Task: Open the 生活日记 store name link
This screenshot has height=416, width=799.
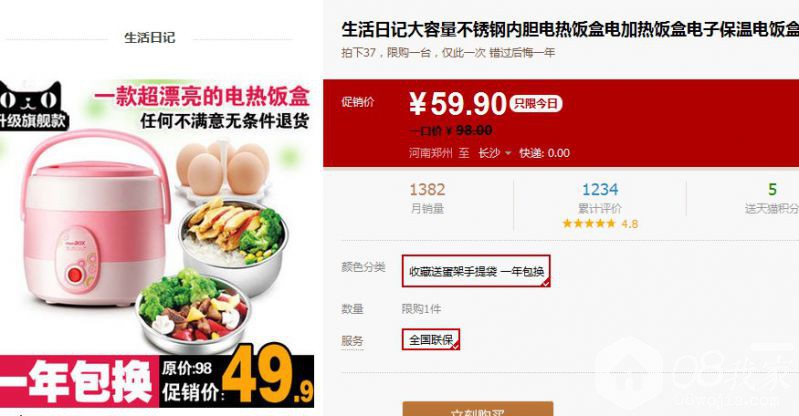Action: coord(149,38)
